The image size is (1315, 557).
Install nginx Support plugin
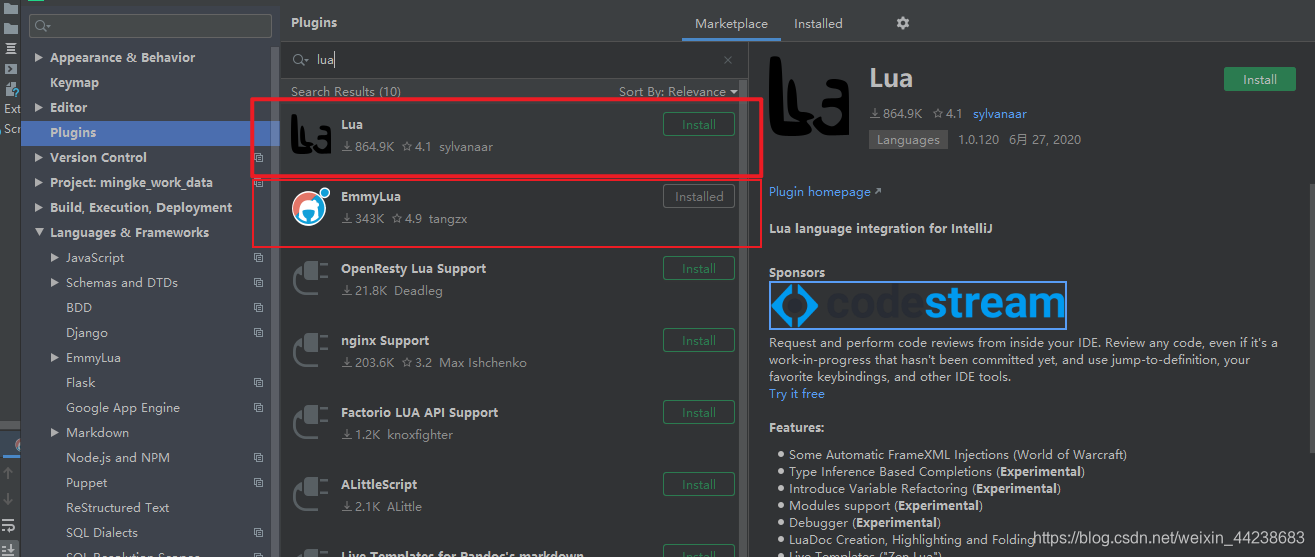pos(699,341)
